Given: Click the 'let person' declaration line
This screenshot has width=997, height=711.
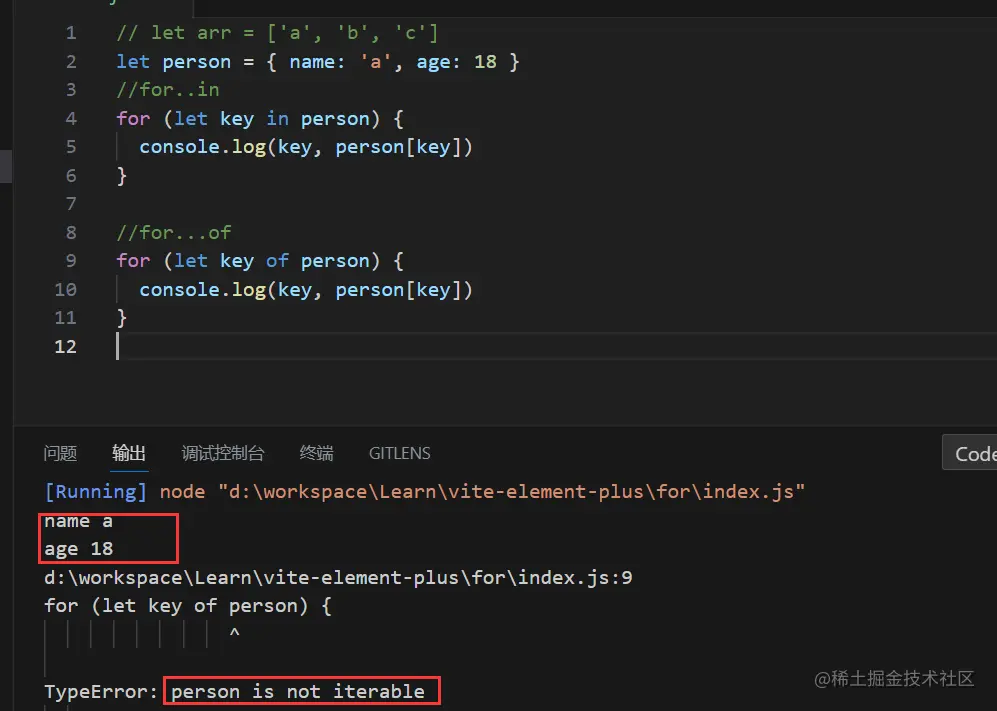Looking at the screenshot, I should [318, 62].
